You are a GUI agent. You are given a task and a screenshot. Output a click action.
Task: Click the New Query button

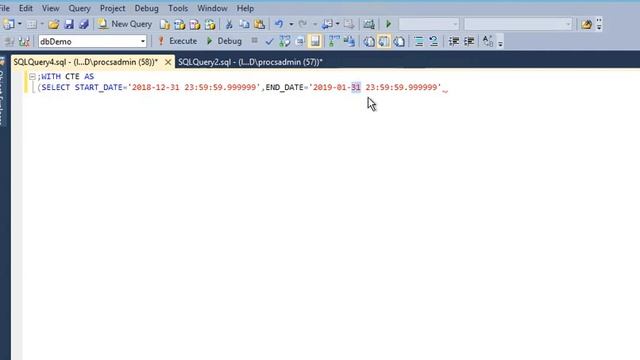[x=125, y=24]
